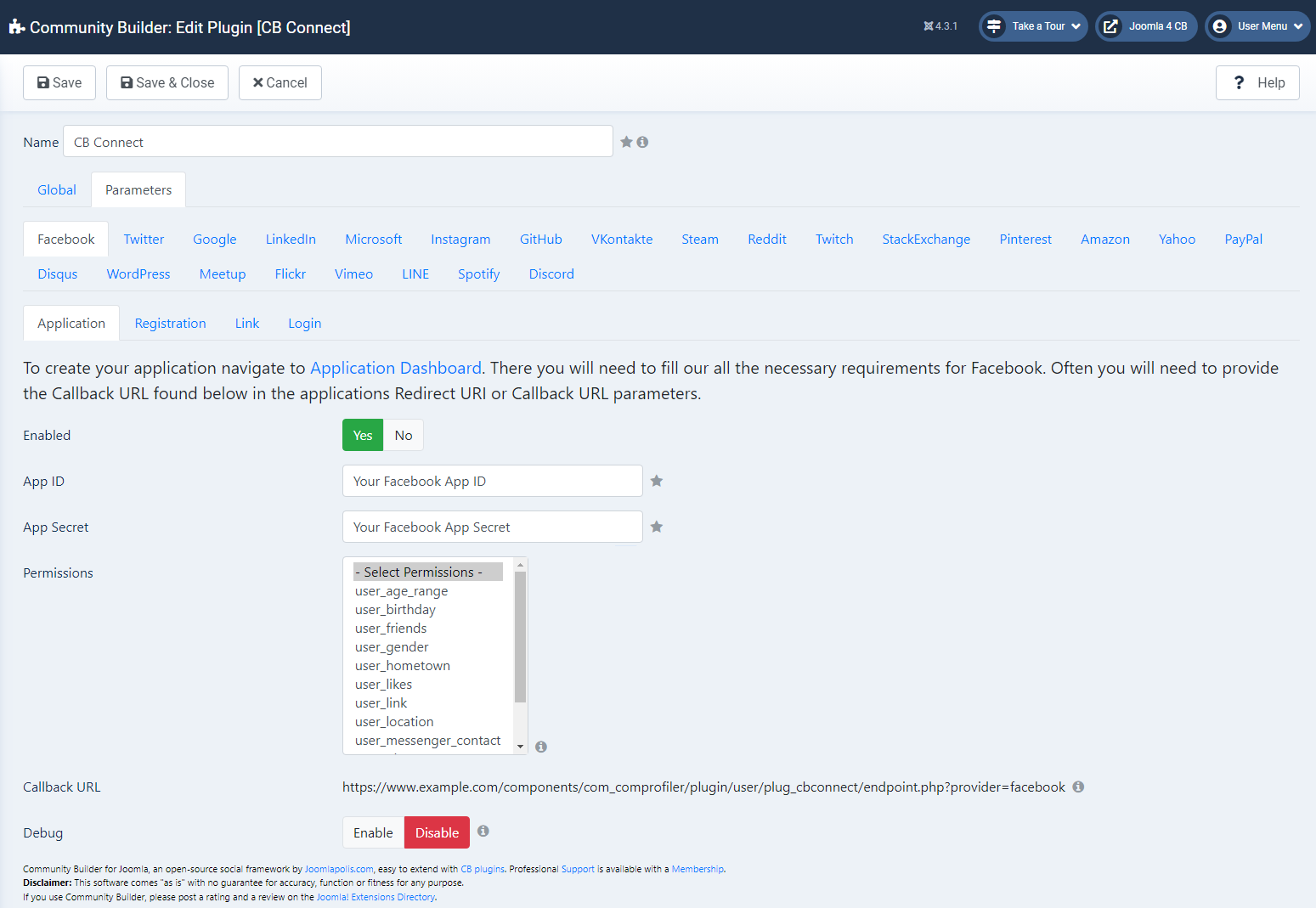Viewport: 1316px width, 908px height.
Task: Select user_hometown permission
Action: tap(428, 665)
